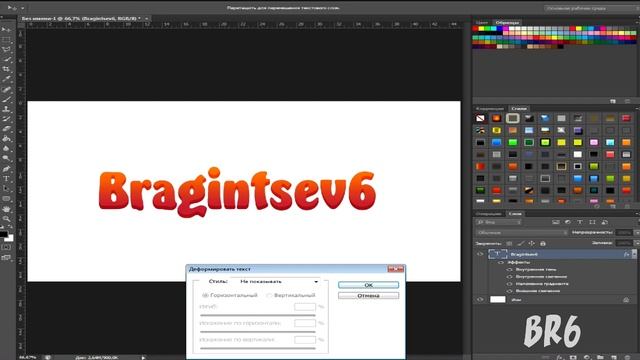Select the Path Selection tool
This screenshot has height=360, width=640.
(6, 189)
